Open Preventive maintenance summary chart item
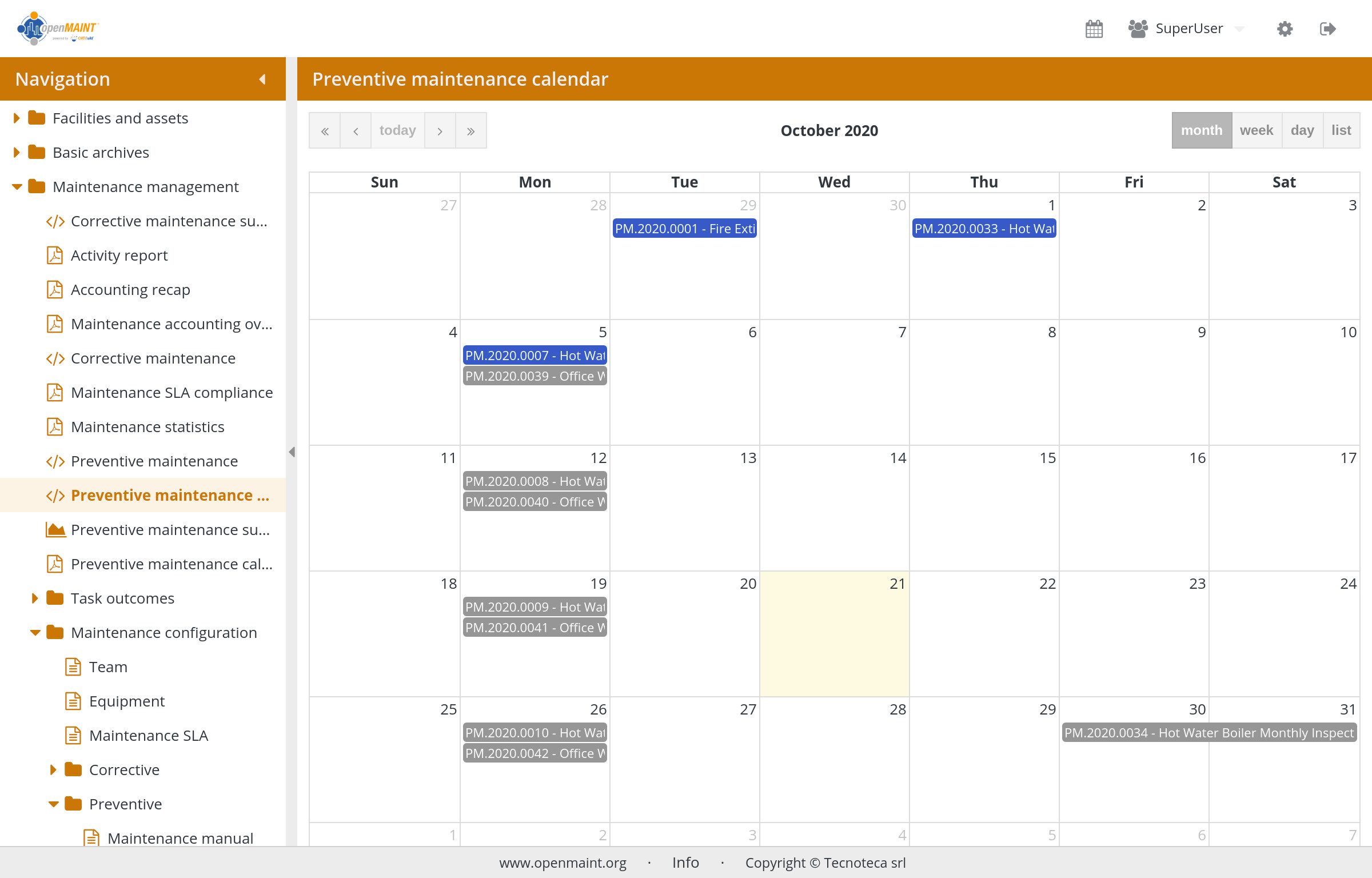This screenshot has width=1372, height=878. pos(170,530)
